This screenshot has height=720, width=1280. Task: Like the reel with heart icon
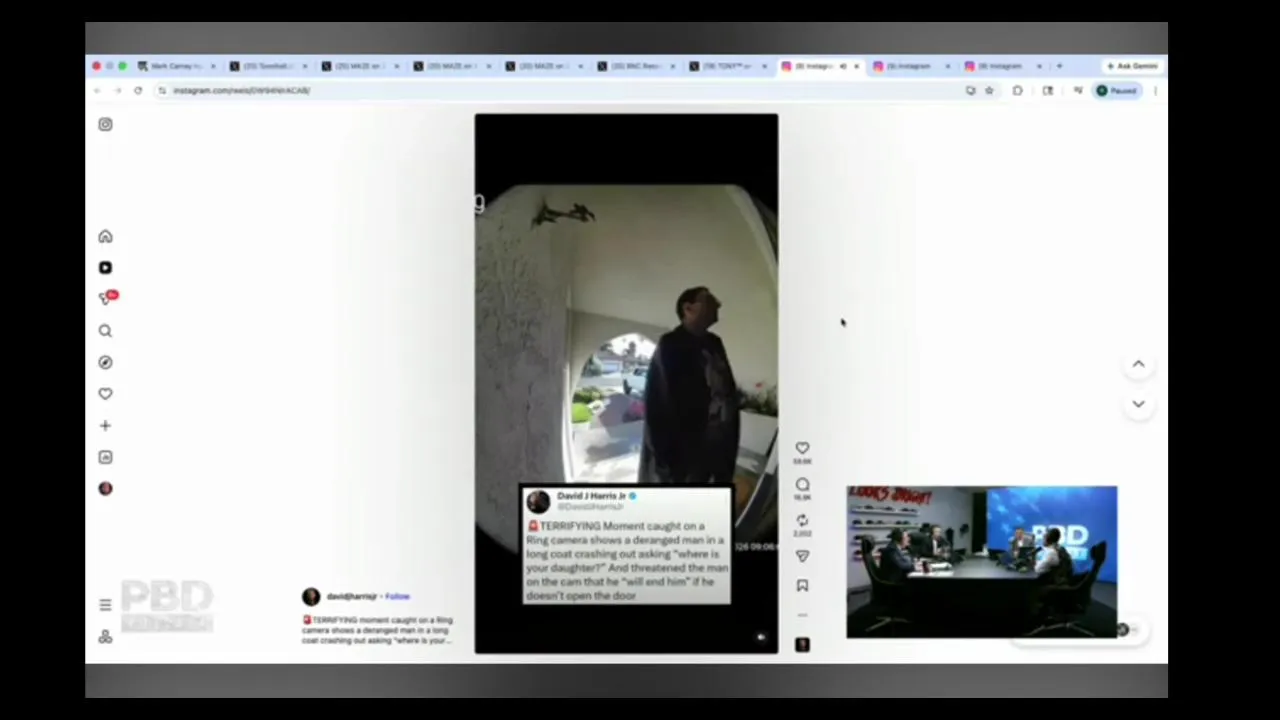[802, 449]
